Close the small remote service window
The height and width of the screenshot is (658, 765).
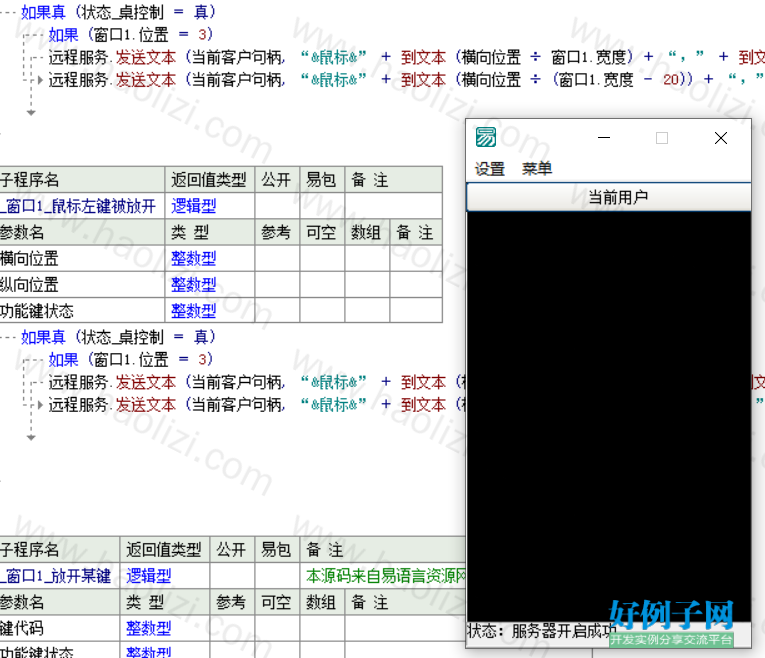tap(721, 138)
